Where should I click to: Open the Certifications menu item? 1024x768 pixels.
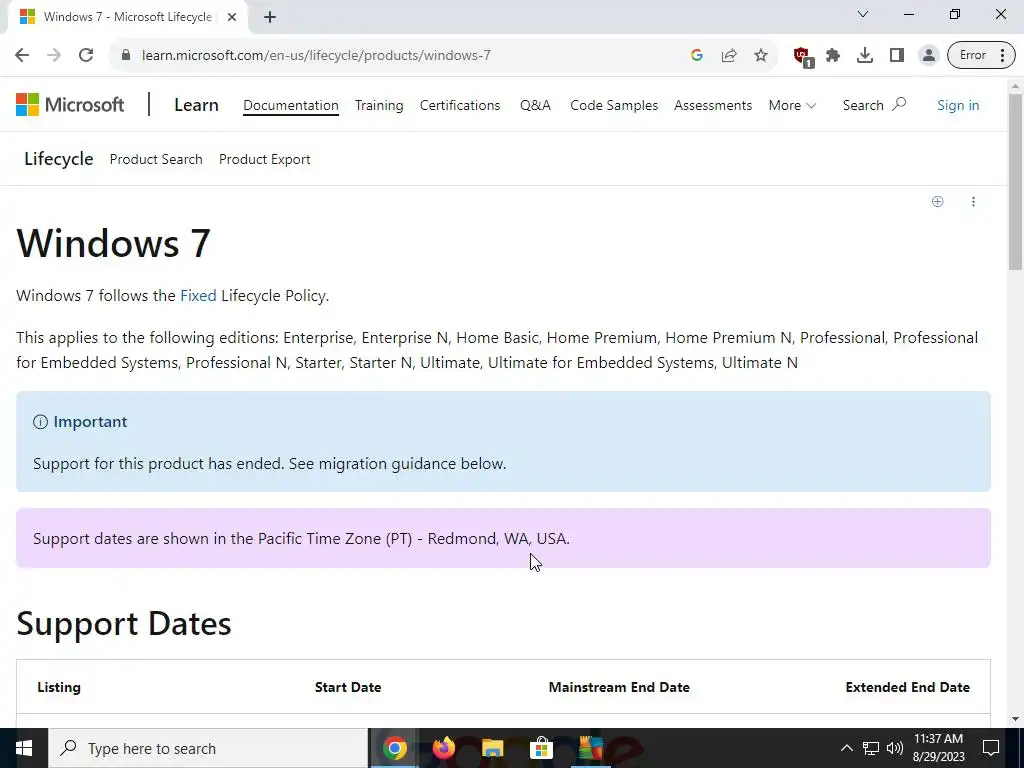(460, 105)
